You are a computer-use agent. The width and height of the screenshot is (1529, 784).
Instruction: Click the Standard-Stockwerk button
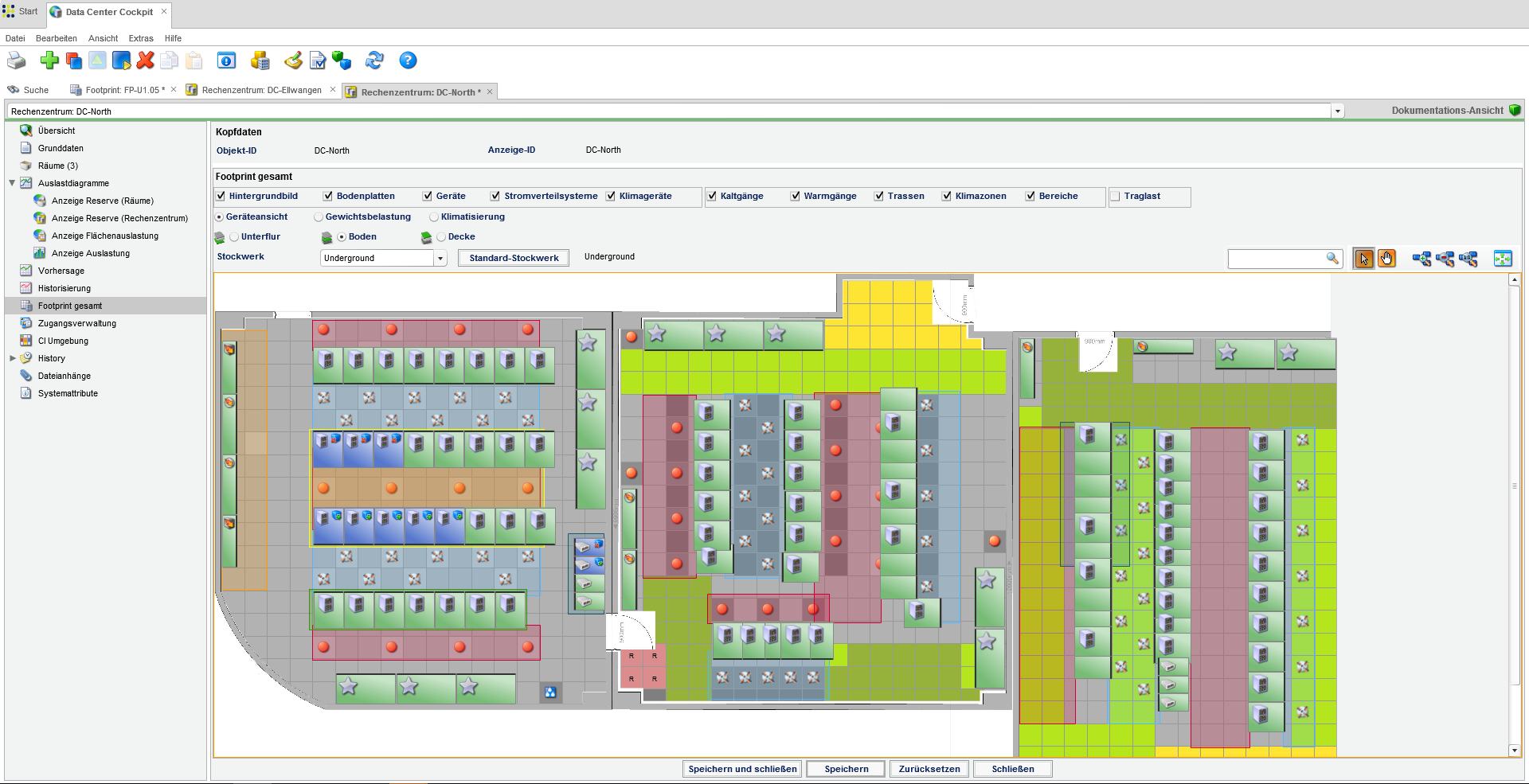pyautogui.click(x=514, y=258)
